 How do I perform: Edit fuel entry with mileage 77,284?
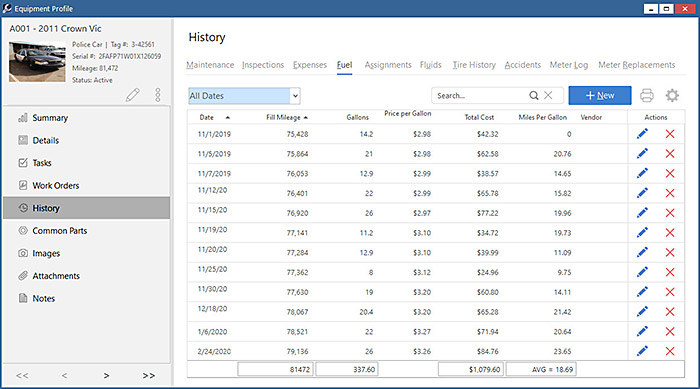[642, 252]
